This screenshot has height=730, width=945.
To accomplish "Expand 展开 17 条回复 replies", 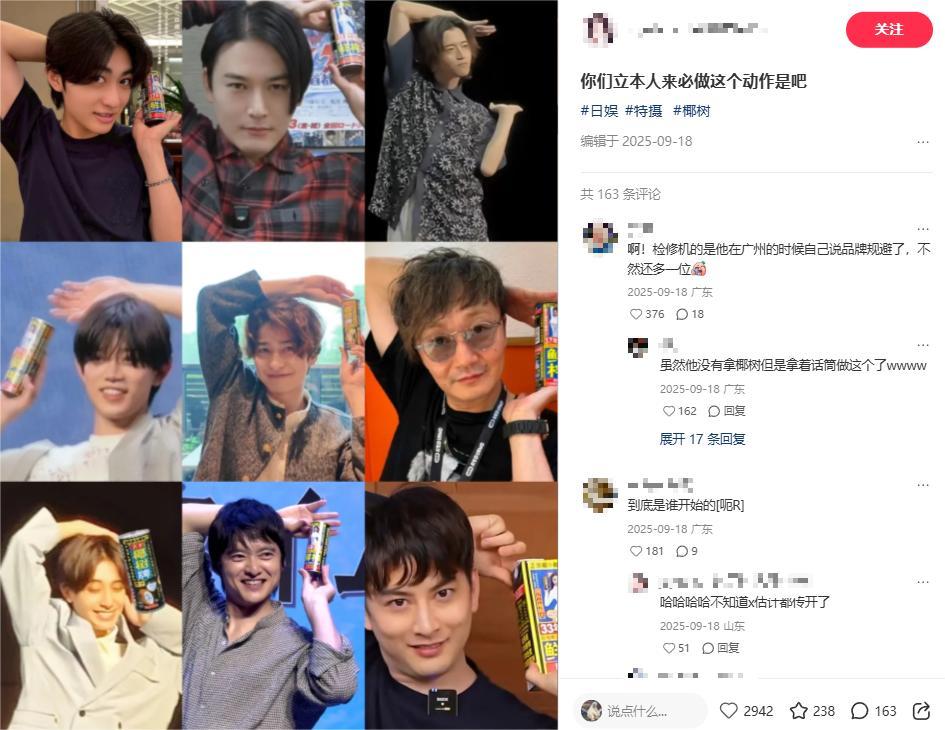I will [x=702, y=439].
